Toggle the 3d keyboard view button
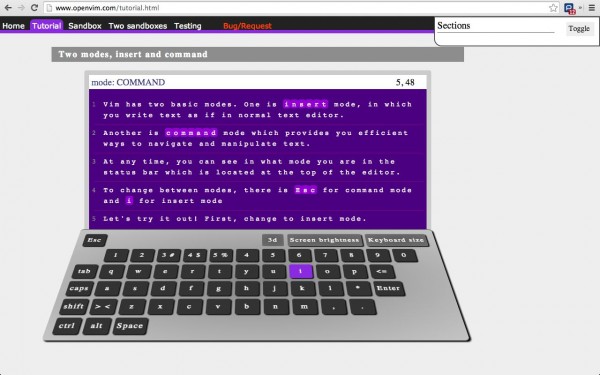This screenshot has width=600, height=375. click(x=272, y=240)
